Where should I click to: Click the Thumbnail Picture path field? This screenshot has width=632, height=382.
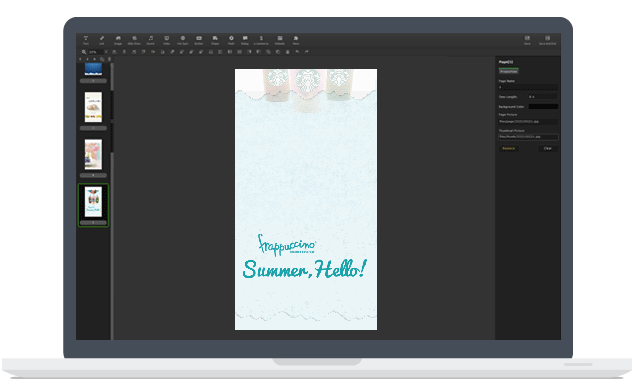[x=528, y=137]
